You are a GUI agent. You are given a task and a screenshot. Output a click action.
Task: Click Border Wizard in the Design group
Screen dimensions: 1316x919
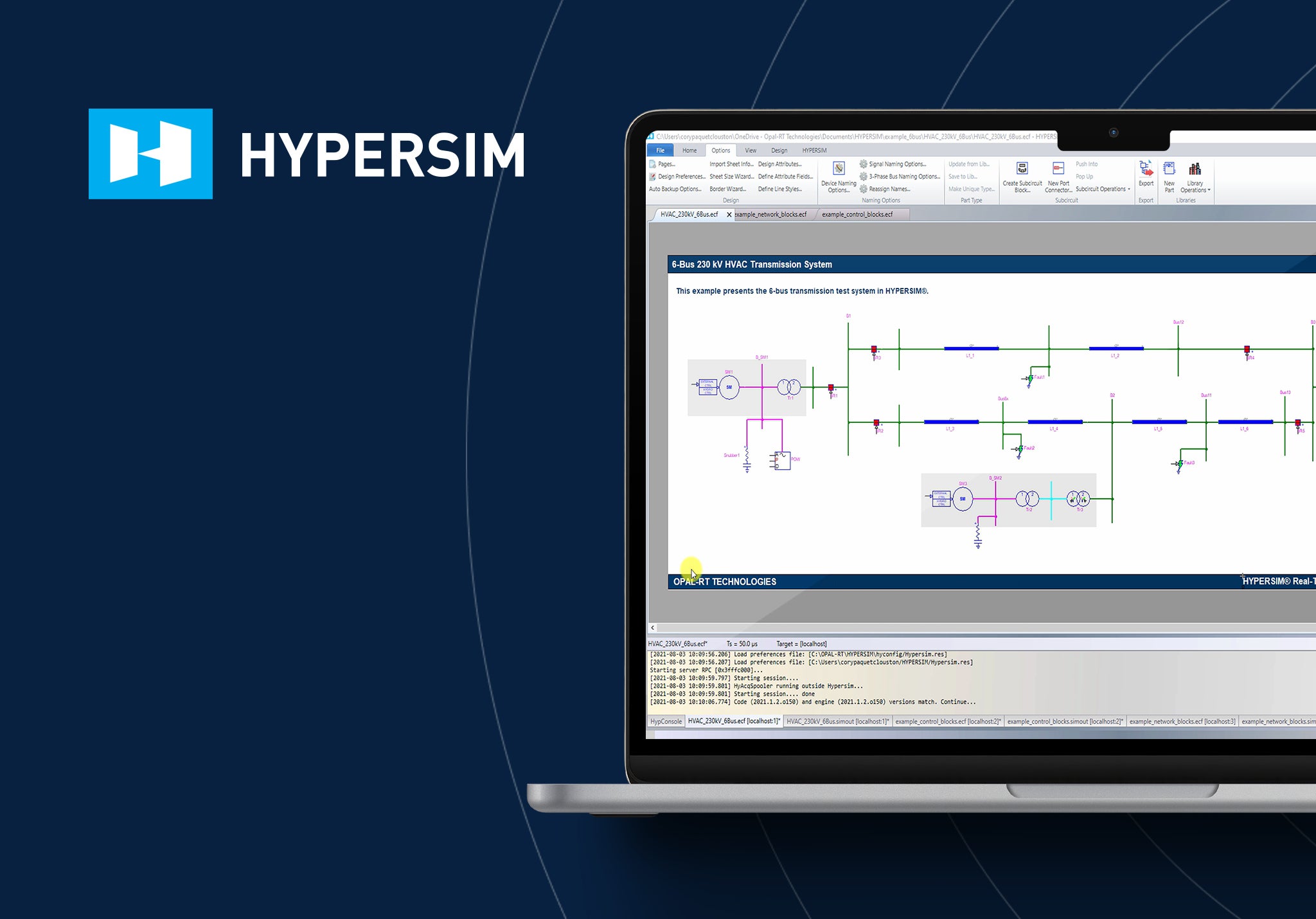(728, 189)
